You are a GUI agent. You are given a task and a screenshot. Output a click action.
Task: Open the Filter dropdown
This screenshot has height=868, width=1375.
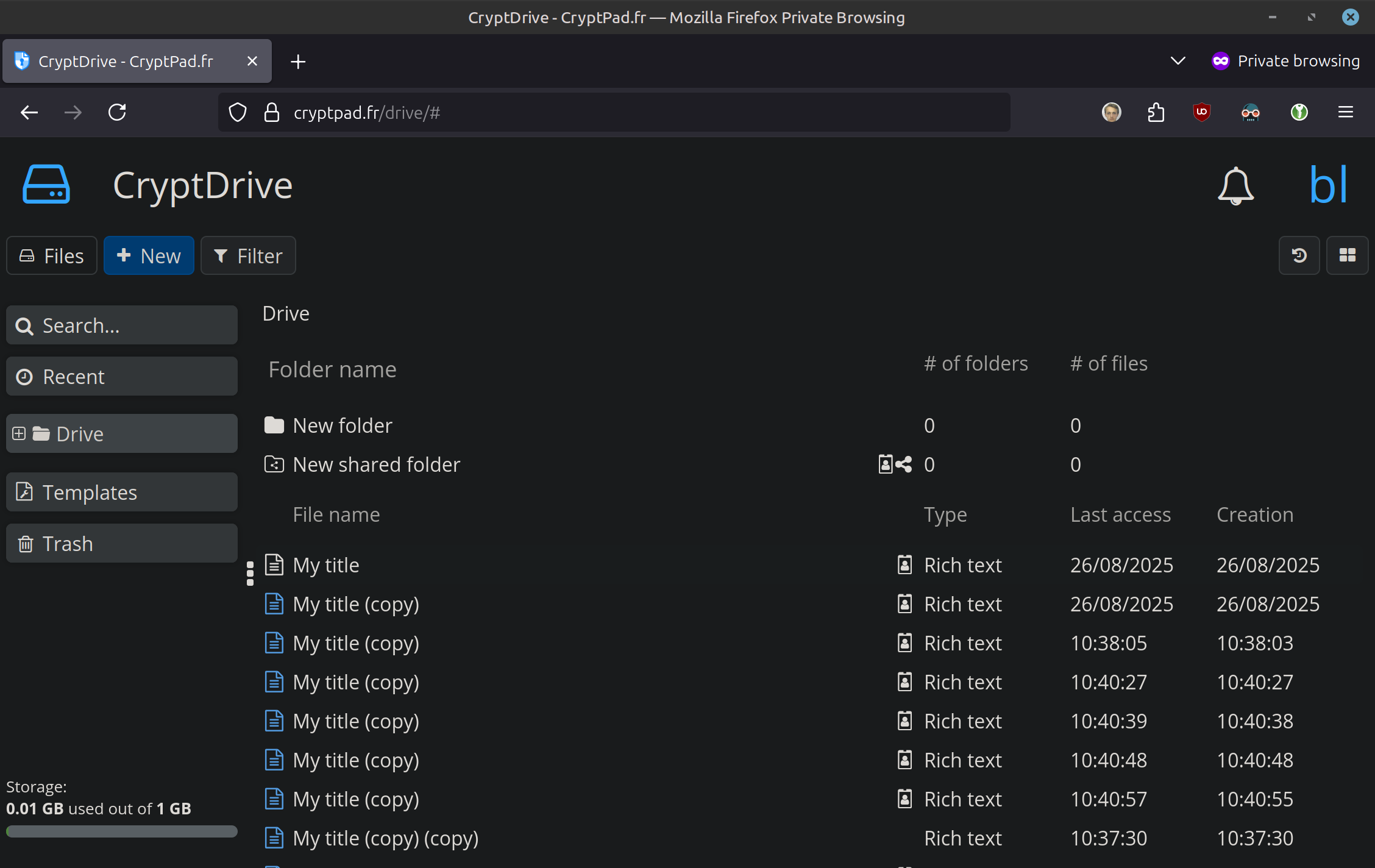click(x=248, y=255)
